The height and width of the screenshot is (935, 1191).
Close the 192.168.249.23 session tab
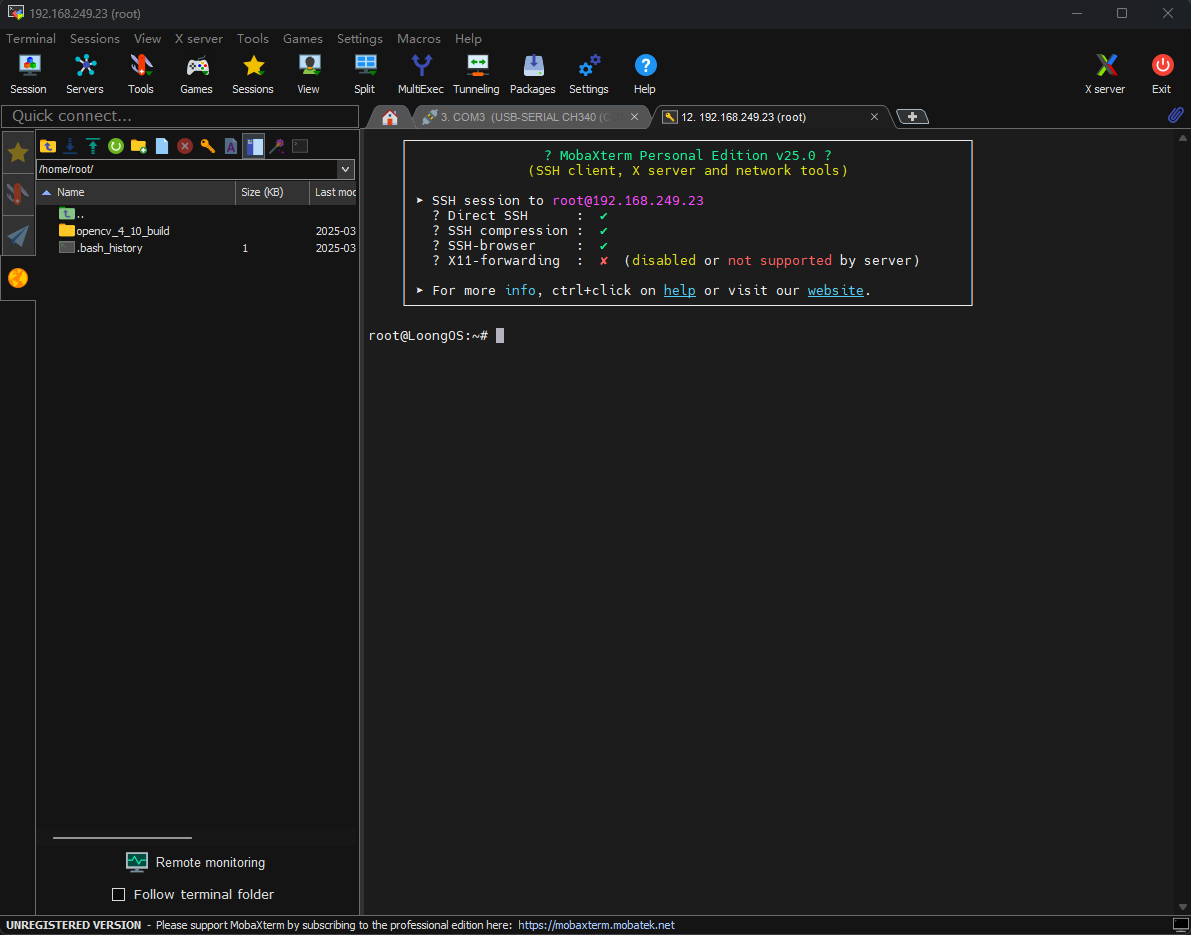click(874, 117)
